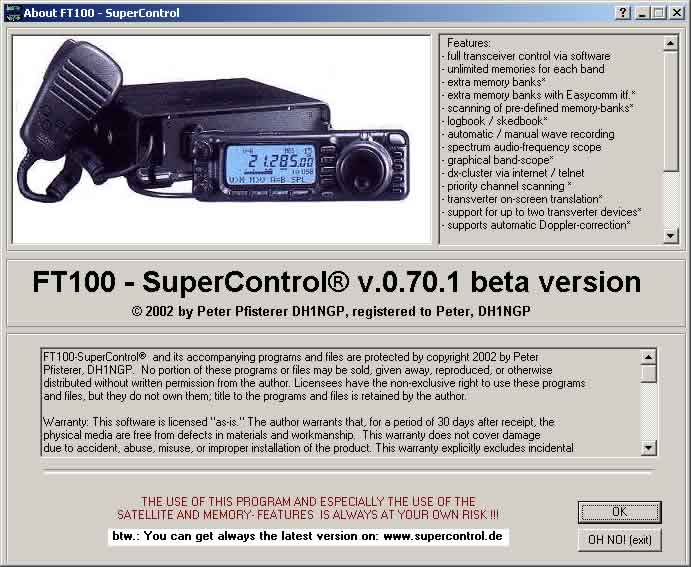Click 'unlimited memories for each band' line
The width and height of the screenshot is (691, 567).
(526, 69)
